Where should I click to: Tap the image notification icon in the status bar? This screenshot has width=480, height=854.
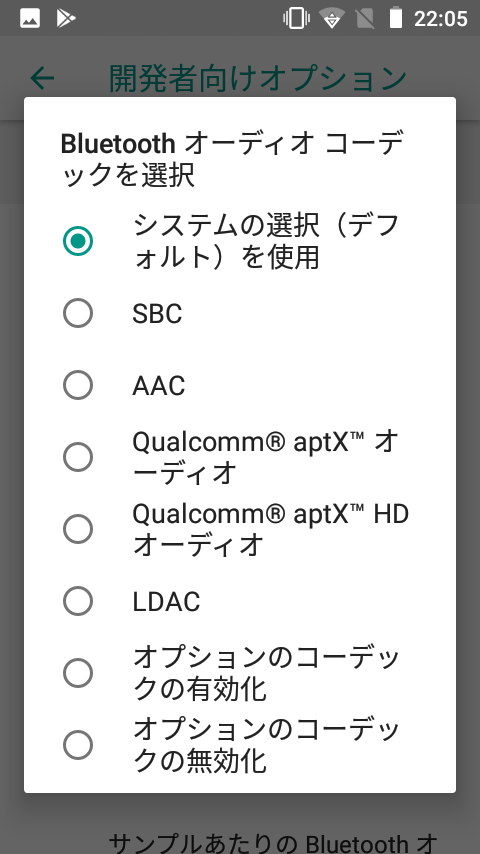click(x=30, y=19)
